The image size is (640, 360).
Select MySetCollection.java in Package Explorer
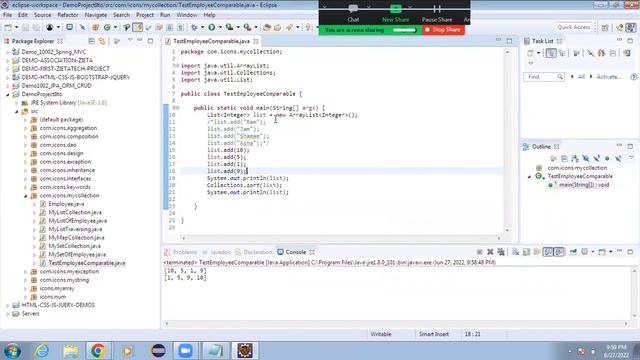pyautogui.click(x=74, y=246)
